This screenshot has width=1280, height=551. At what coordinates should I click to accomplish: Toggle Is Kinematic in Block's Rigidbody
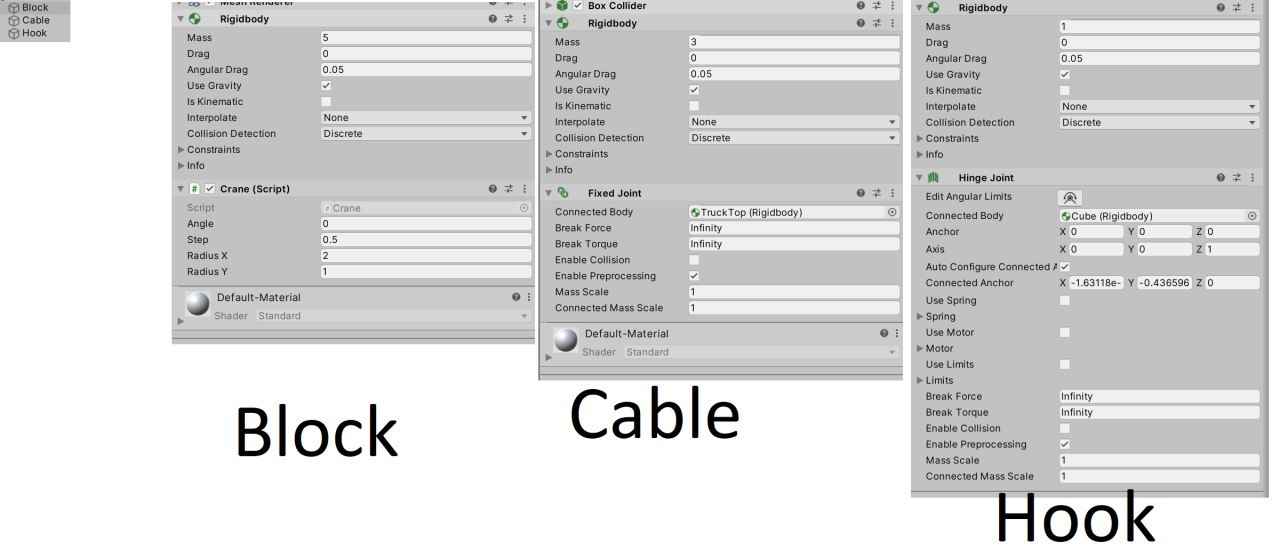[326, 102]
